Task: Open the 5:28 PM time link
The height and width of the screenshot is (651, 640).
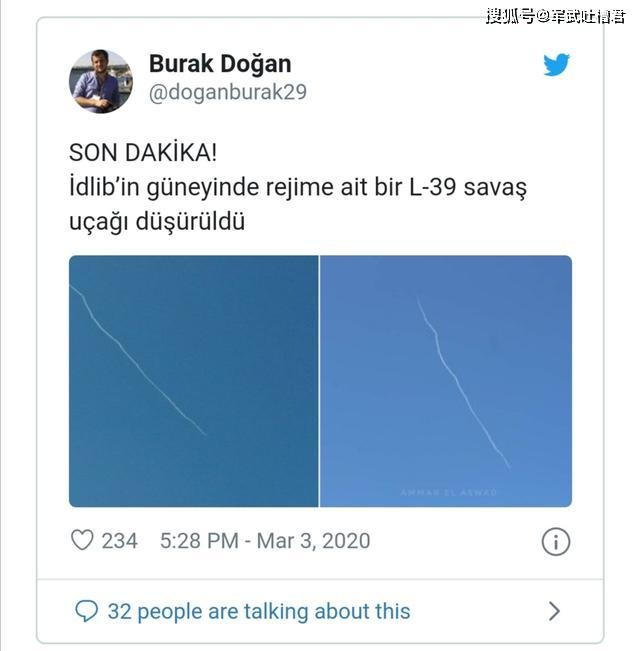Action: tap(199, 541)
